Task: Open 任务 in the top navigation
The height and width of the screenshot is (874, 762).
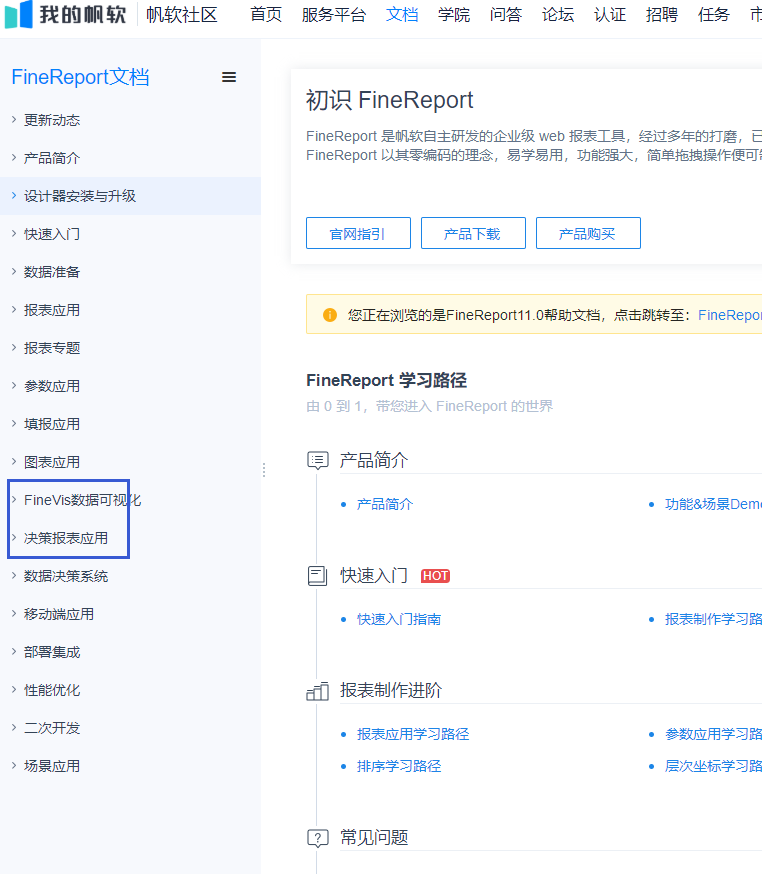Action: 714,14
